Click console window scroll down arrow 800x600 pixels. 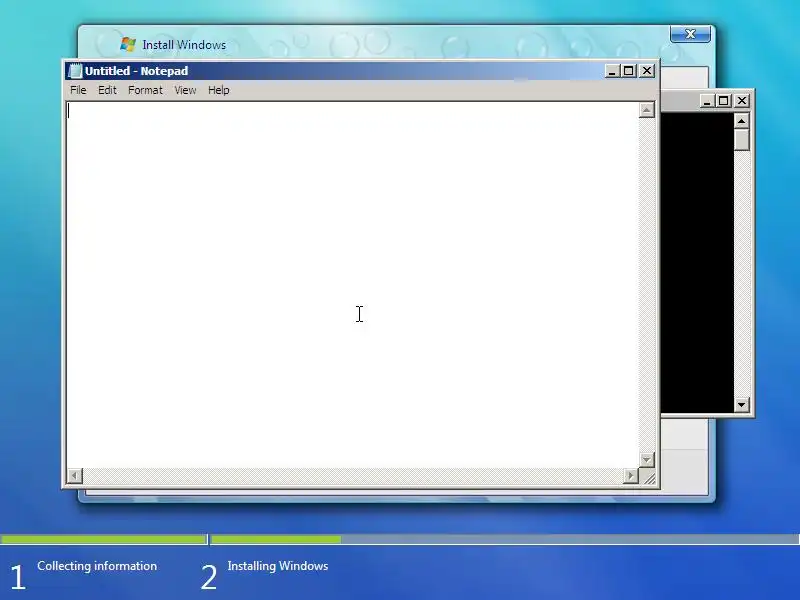[741, 405]
